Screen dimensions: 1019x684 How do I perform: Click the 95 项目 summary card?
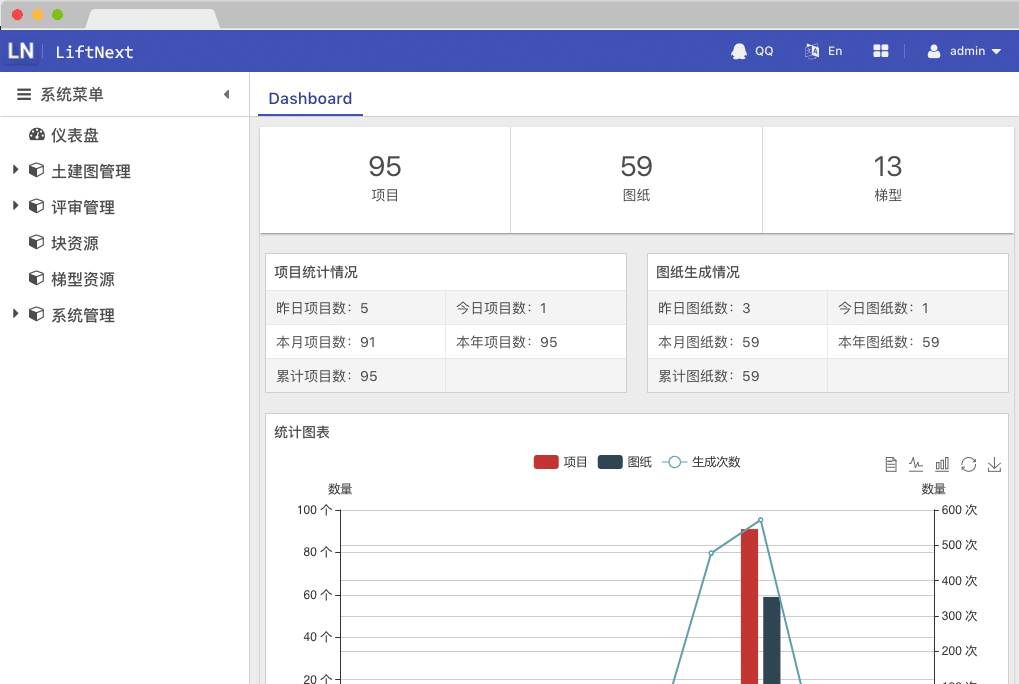(385, 179)
